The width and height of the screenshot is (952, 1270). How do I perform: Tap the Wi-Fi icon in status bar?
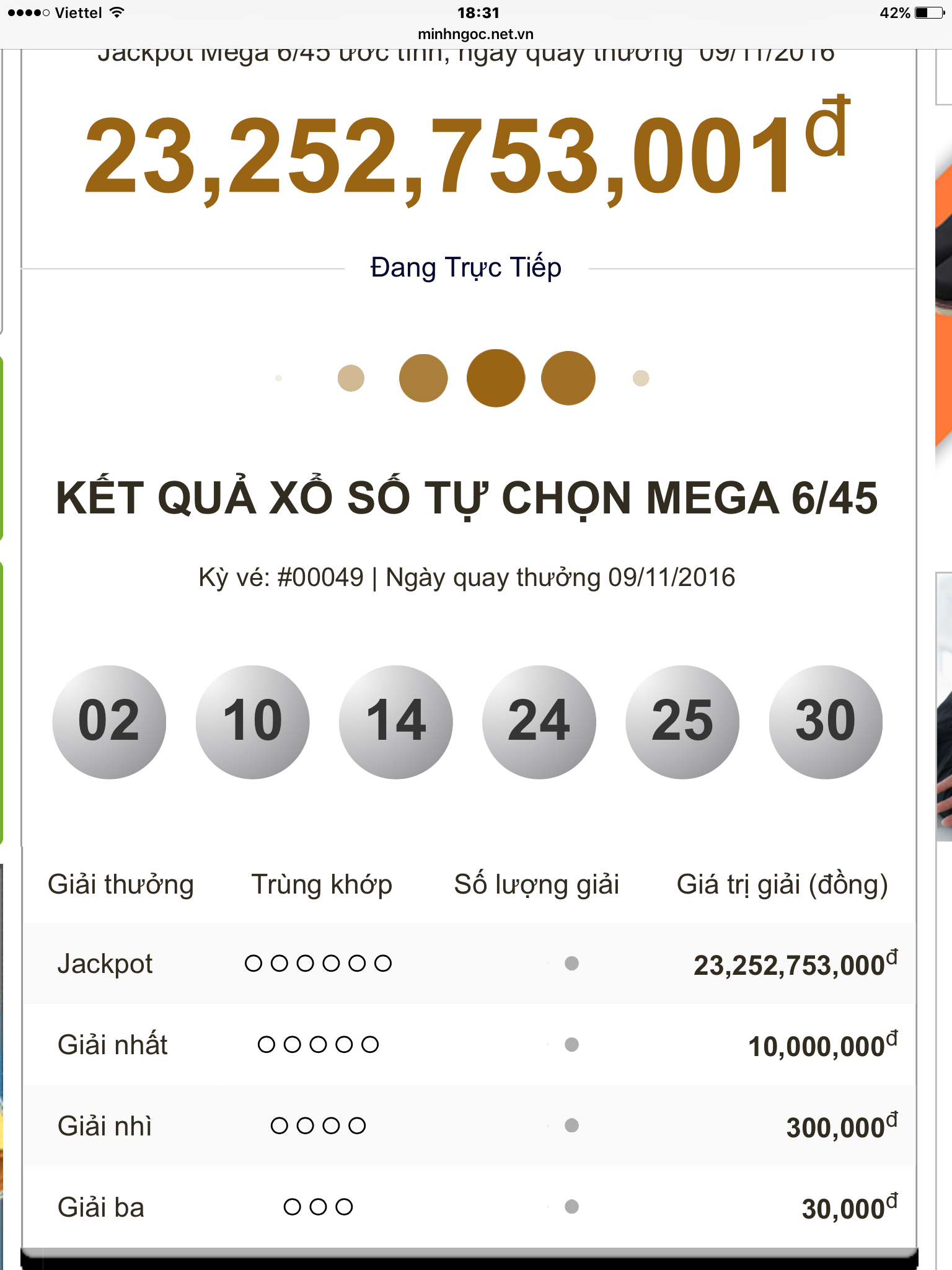click(117, 13)
